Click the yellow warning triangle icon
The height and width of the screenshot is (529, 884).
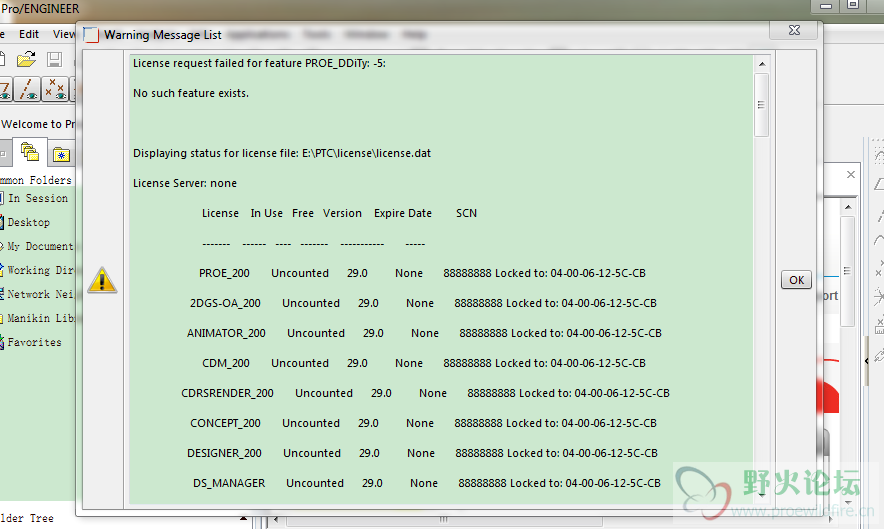(102, 280)
